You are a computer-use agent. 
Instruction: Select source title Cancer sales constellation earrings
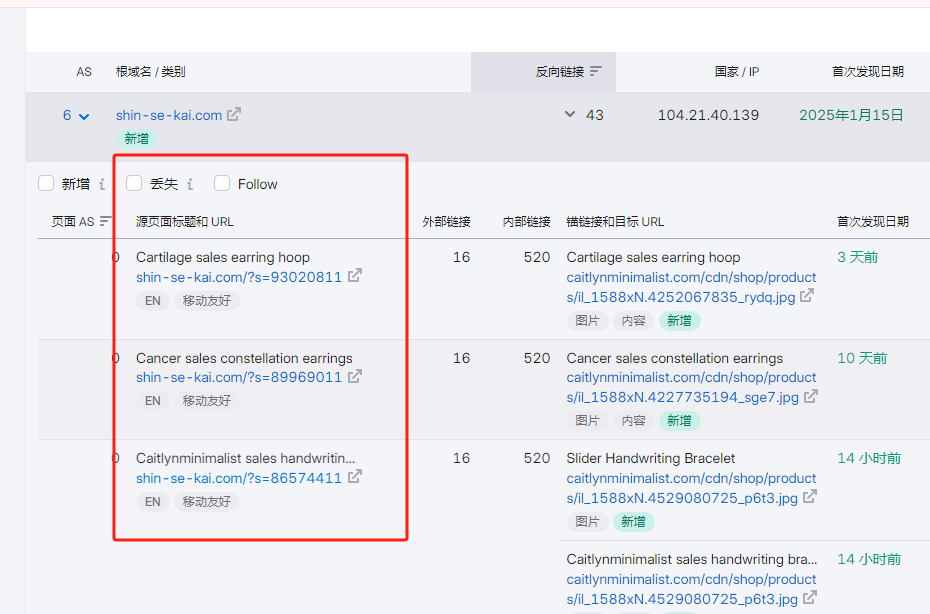click(244, 358)
